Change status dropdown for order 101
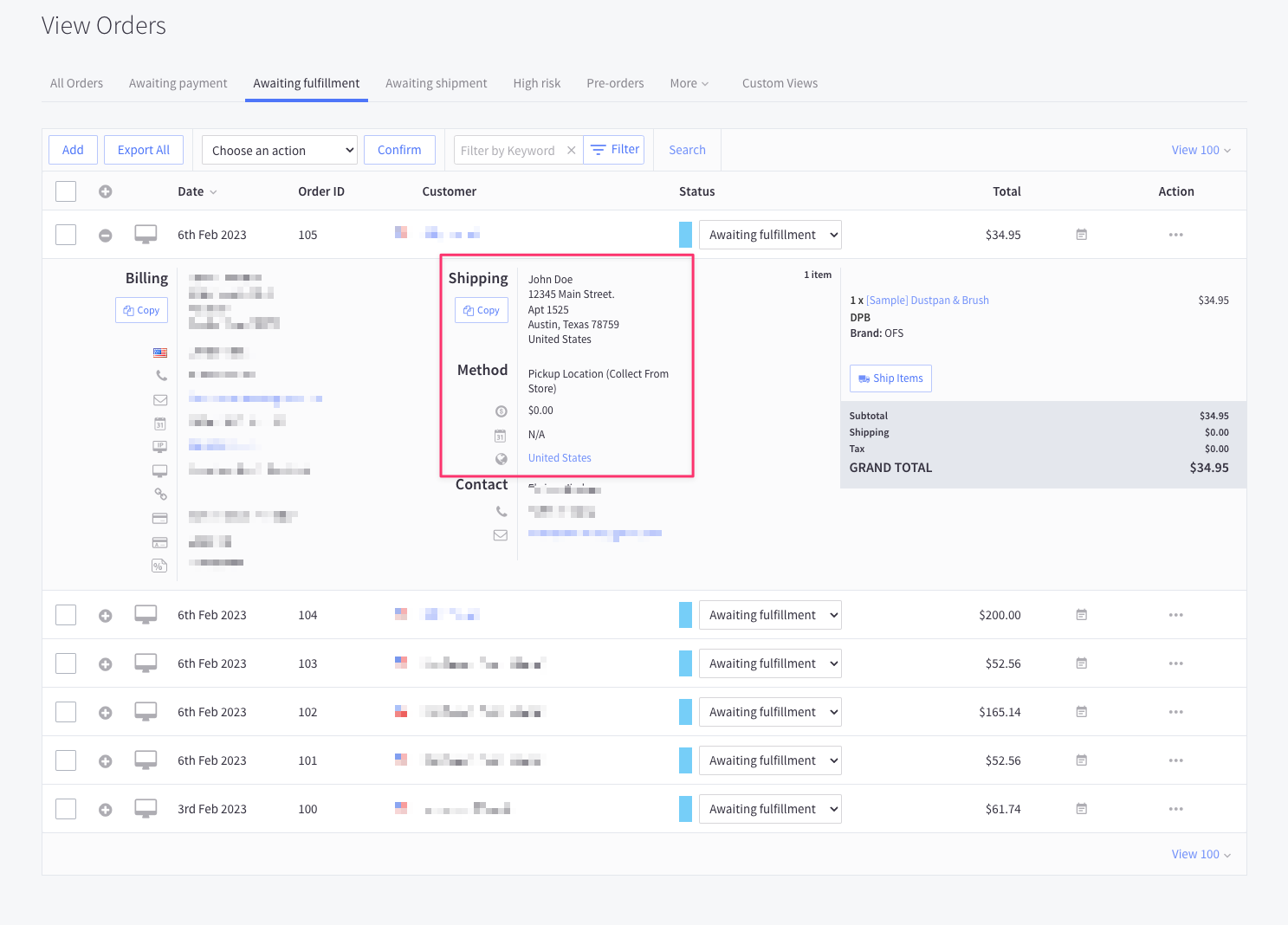Image resolution: width=1288 pixels, height=925 pixels. (x=769, y=760)
